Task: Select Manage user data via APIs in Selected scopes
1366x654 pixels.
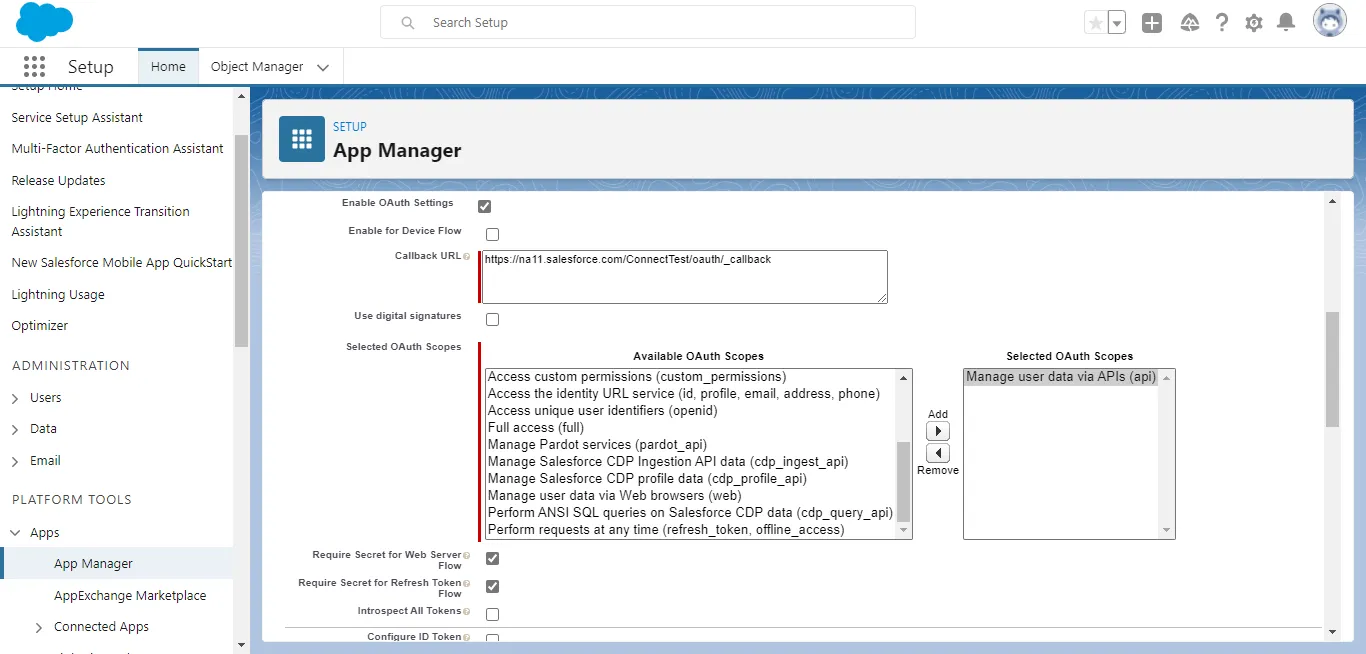Action: coord(1061,377)
